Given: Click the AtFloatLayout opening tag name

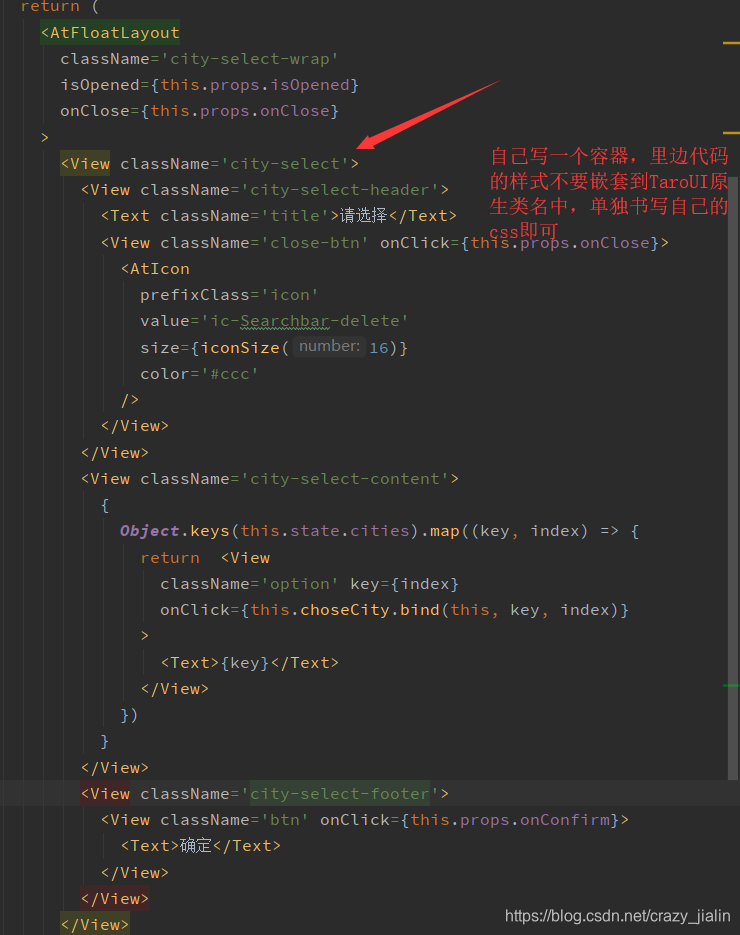Looking at the screenshot, I should [x=114, y=33].
